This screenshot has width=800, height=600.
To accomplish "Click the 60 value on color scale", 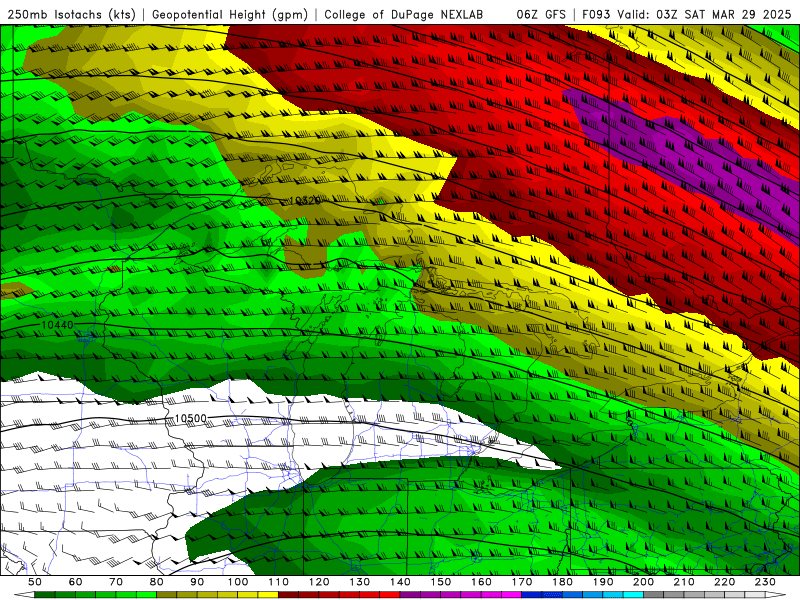I will coord(75,582).
